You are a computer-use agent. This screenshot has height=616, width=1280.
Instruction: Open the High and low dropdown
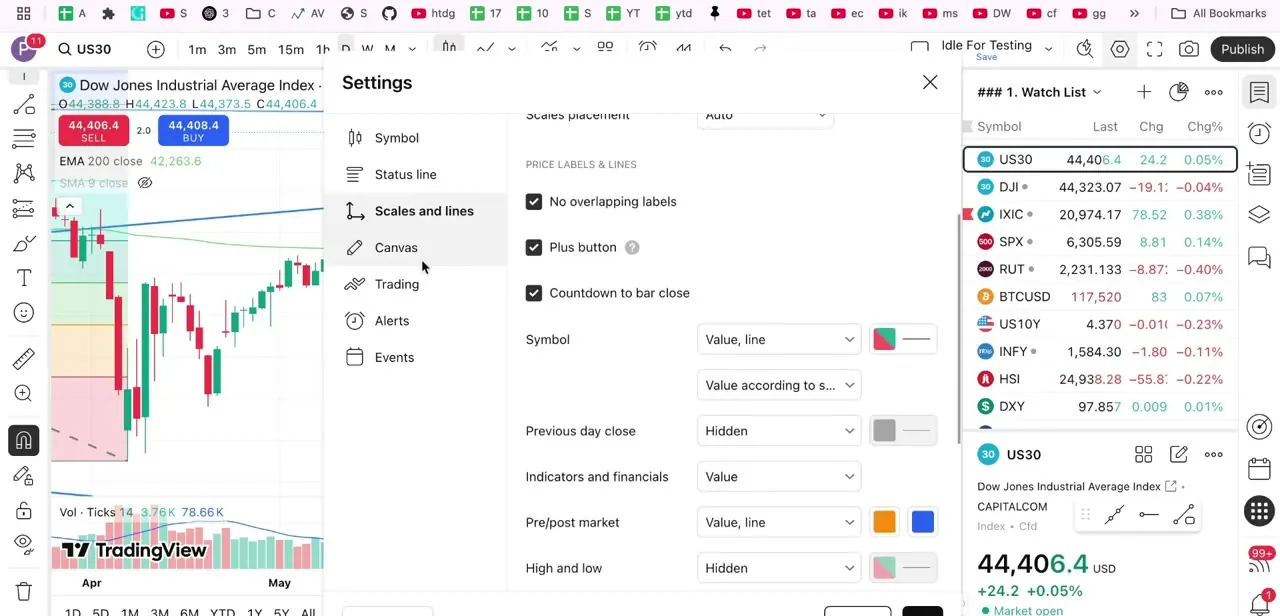coord(779,568)
